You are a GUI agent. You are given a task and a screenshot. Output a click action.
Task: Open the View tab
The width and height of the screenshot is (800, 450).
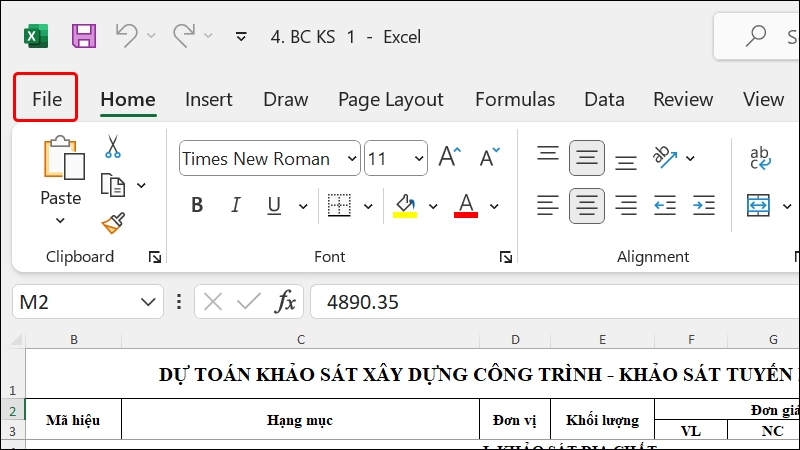point(763,99)
